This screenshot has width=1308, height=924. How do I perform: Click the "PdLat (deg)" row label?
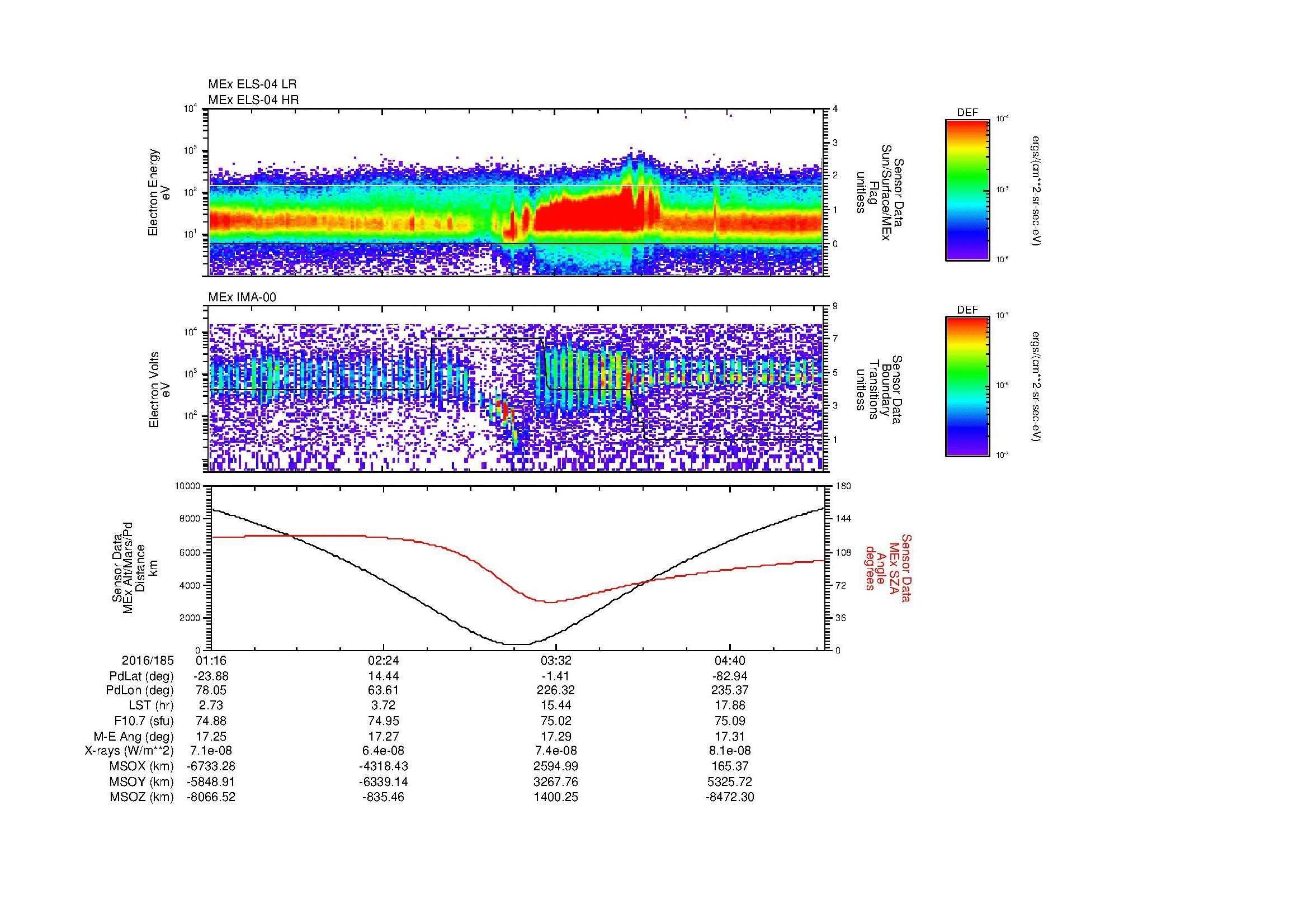[141, 676]
